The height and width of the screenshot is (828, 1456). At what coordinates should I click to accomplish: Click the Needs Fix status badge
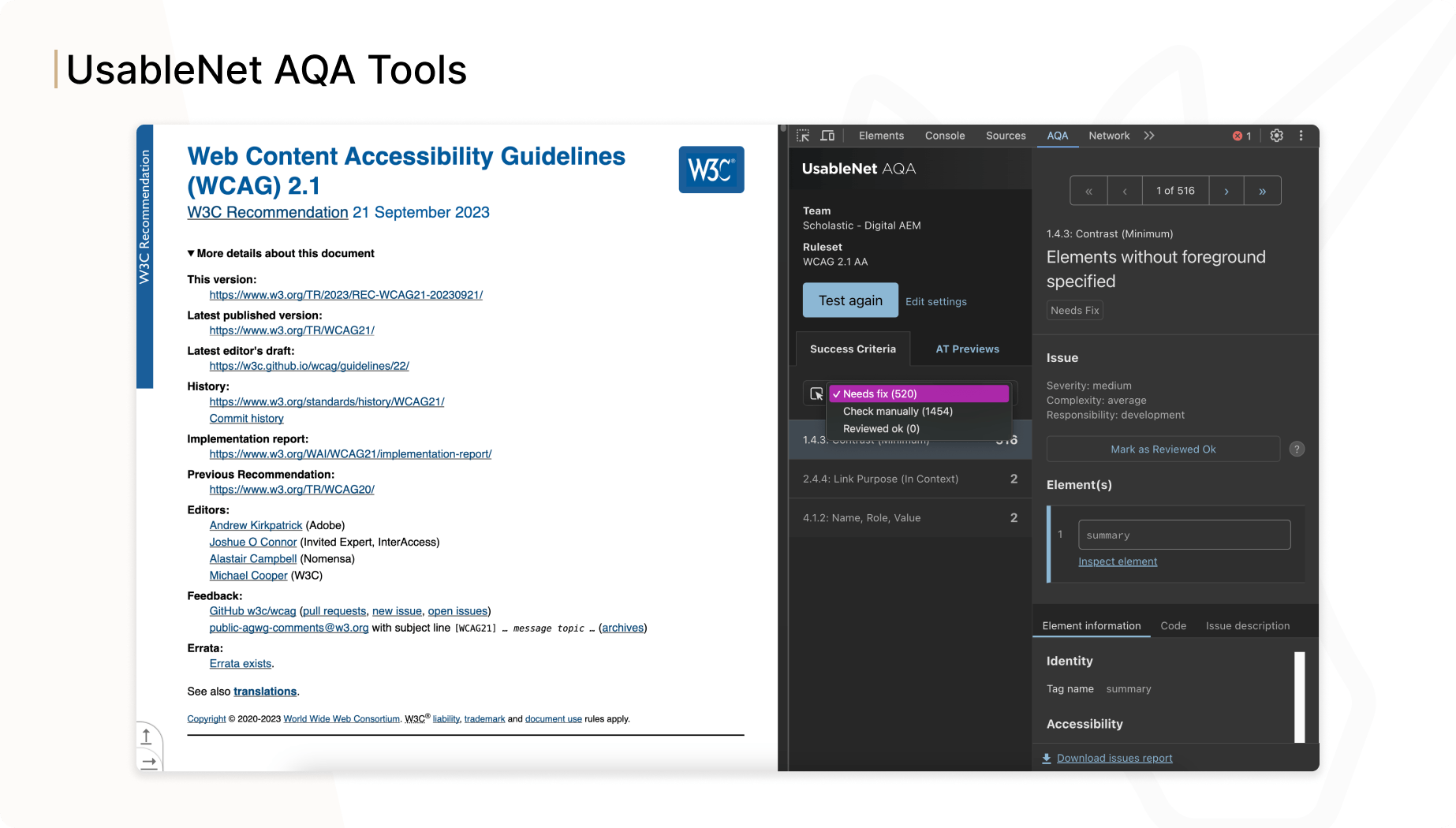(x=1074, y=310)
